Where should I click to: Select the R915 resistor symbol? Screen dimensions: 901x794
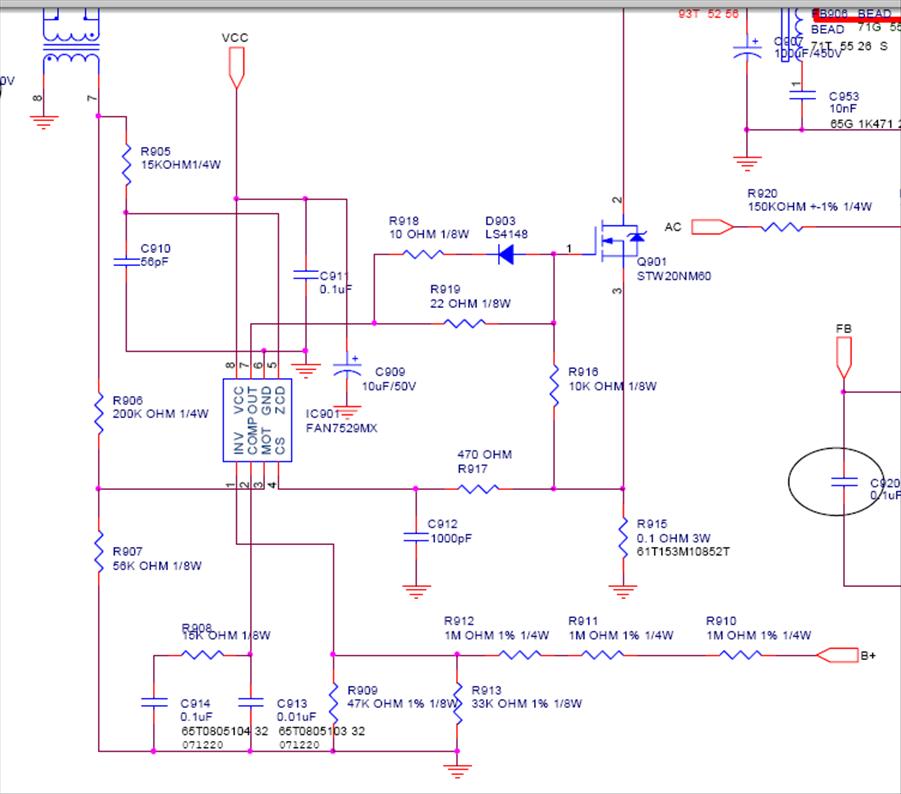click(x=623, y=537)
